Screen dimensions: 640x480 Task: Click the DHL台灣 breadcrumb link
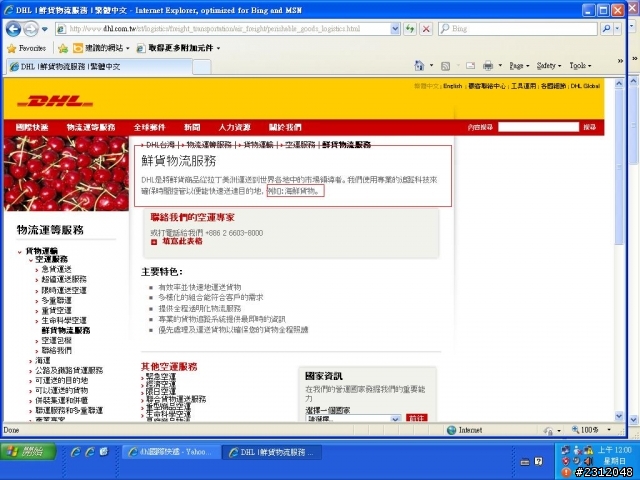point(160,144)
